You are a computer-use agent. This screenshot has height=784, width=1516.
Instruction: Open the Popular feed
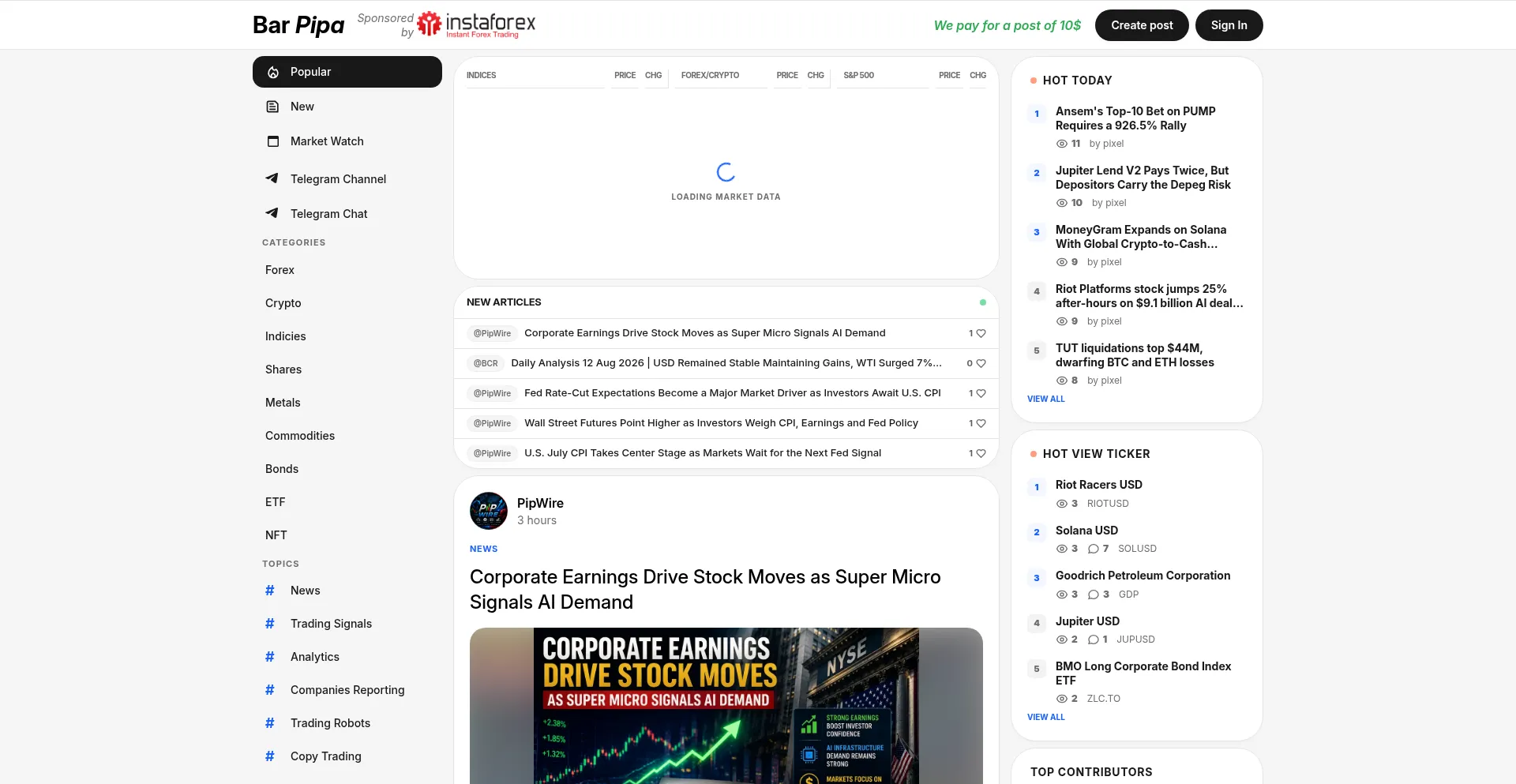(x=347, y=72)
